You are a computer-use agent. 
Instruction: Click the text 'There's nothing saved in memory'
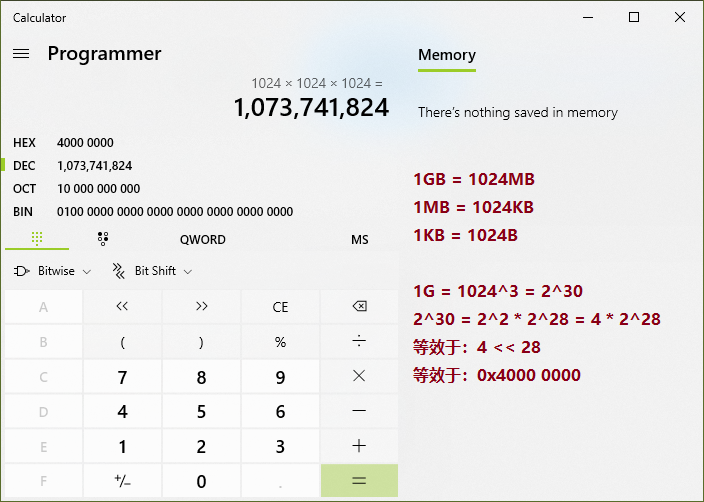[x=518, y=112]
